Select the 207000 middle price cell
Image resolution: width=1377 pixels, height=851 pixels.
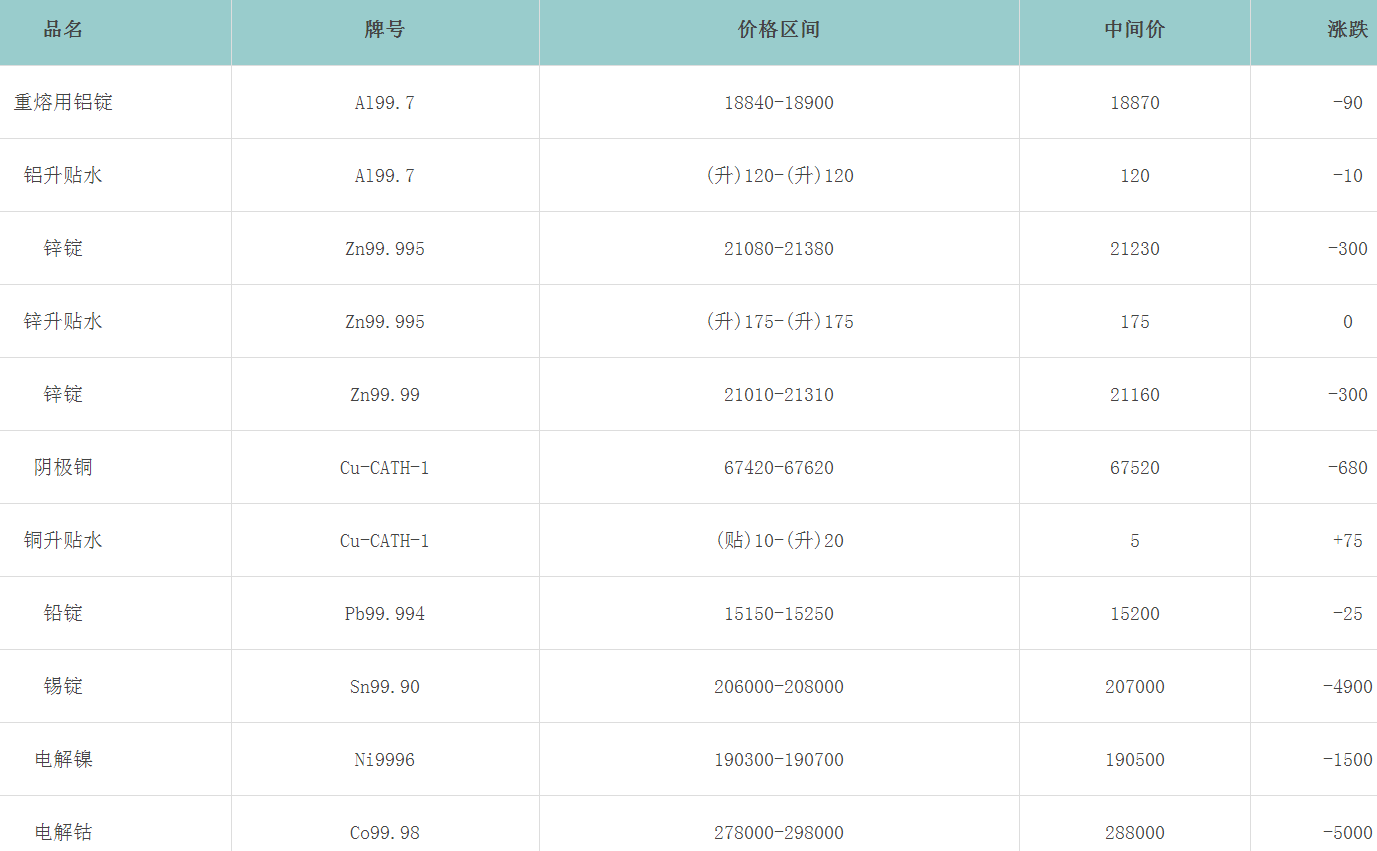(x=1134, y=687)
